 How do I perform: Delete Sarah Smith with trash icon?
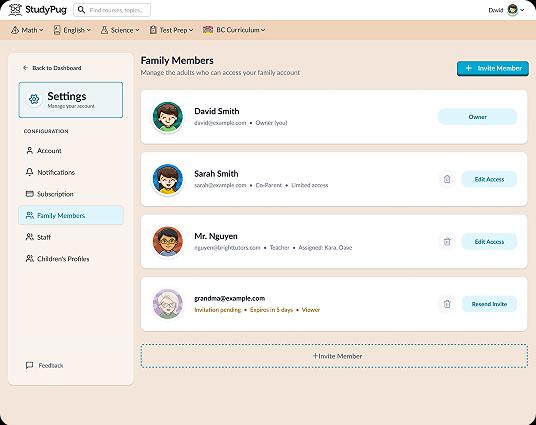coord(447,179)
